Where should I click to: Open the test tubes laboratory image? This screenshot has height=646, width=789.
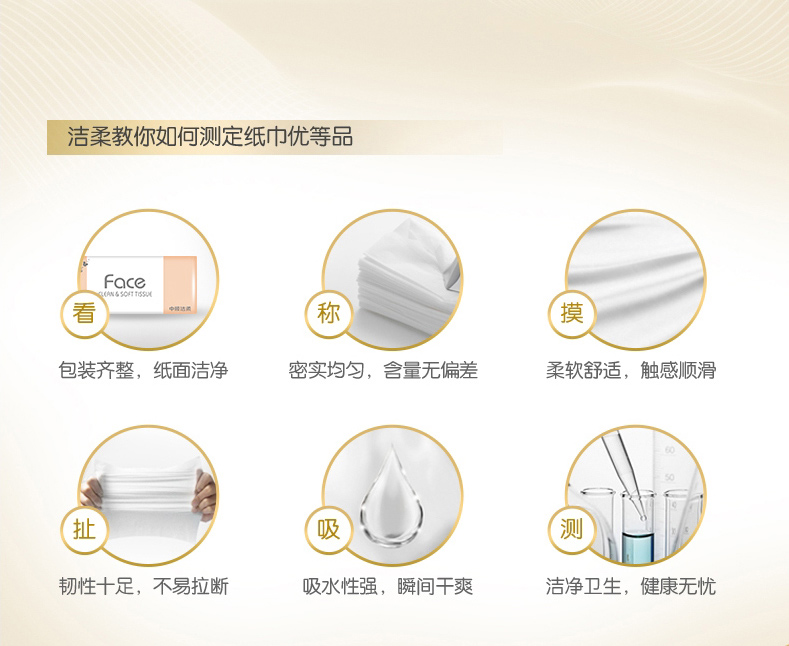pyautogui.click(x=636, y=496)
